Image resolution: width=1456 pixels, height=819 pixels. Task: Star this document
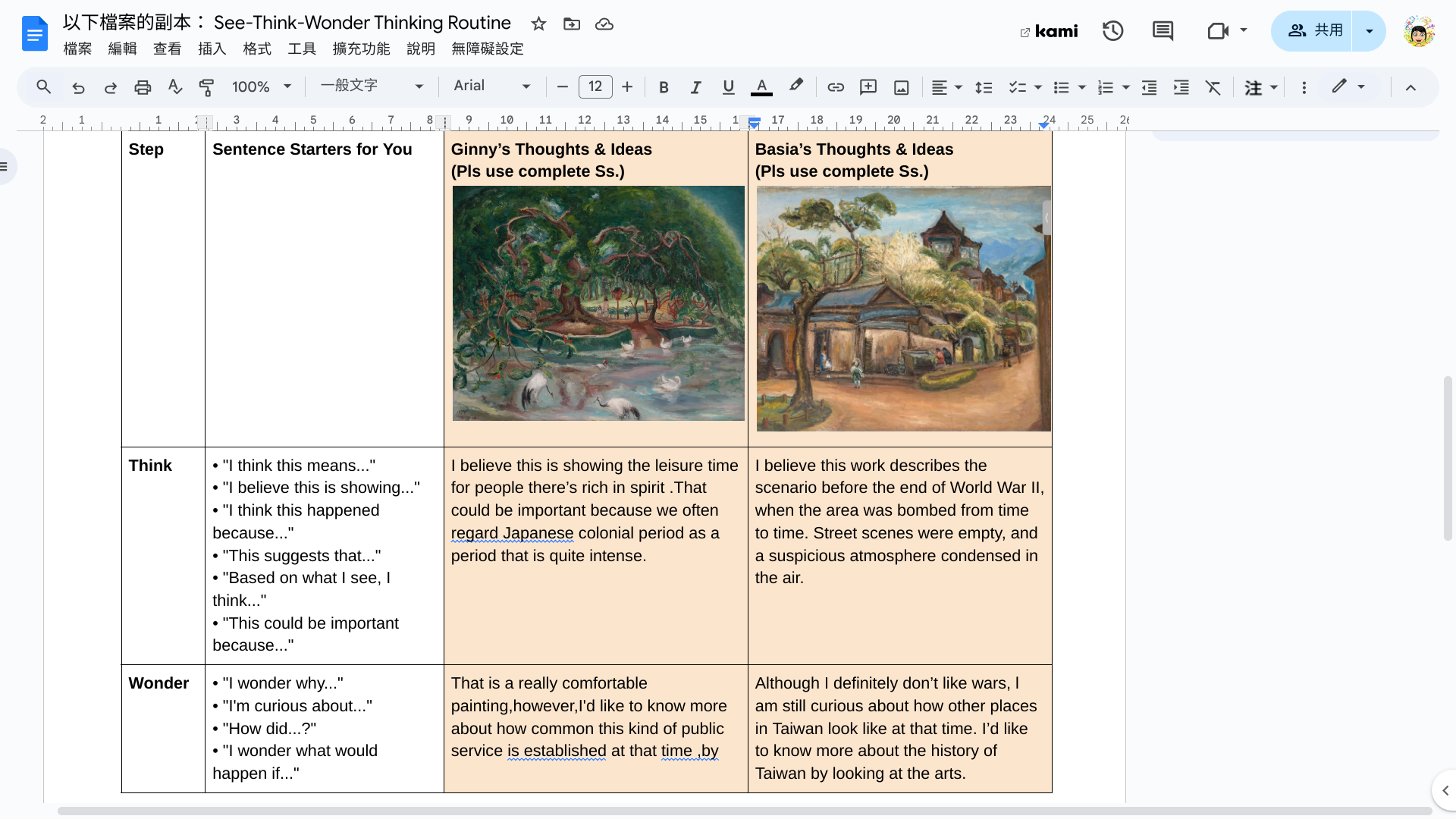(538, 24)
